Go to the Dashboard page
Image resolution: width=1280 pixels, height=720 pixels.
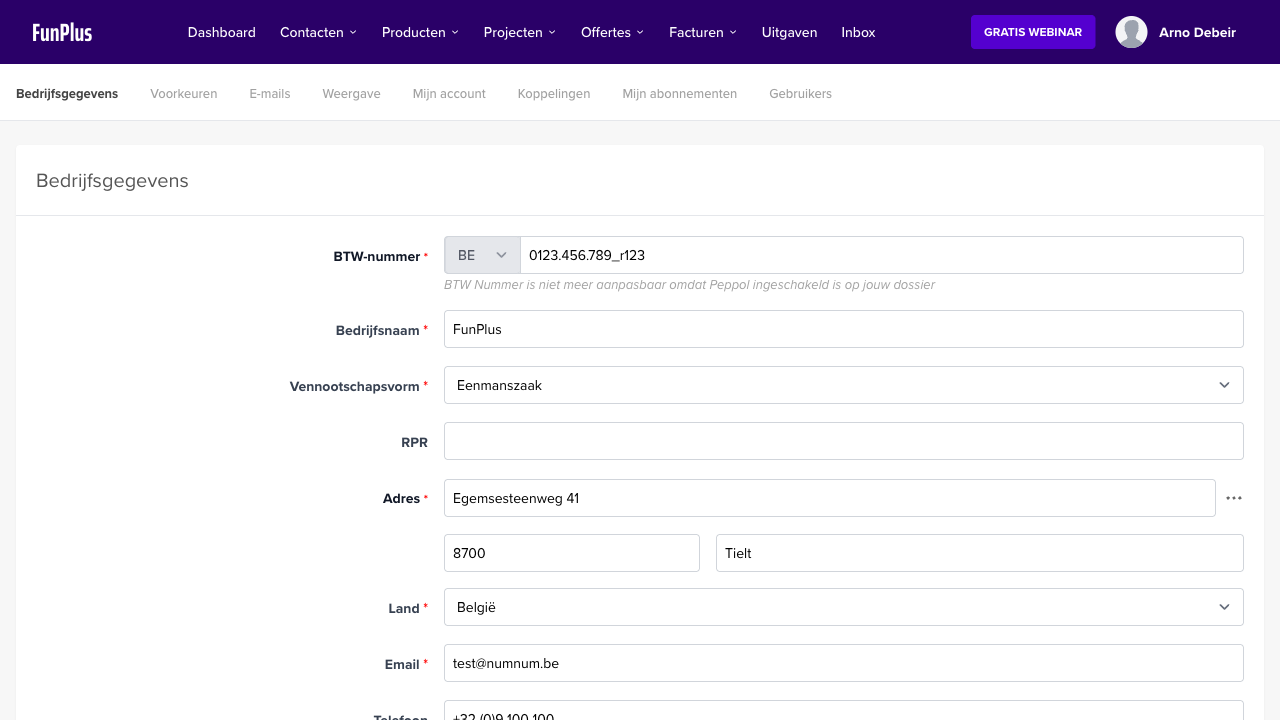[x=221, y=32]
